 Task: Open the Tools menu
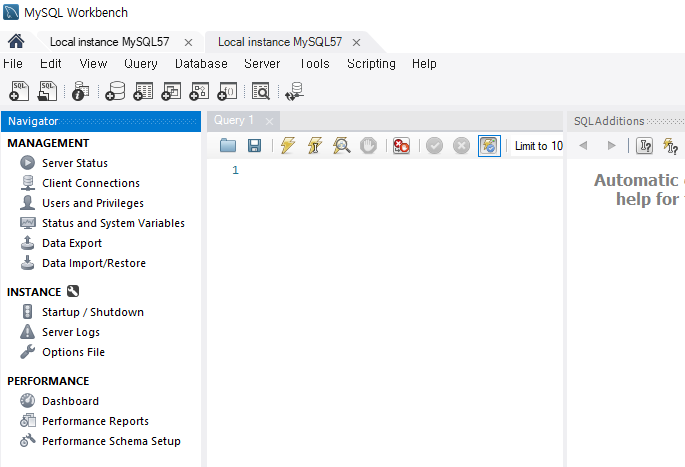click(x=315, y=64)
